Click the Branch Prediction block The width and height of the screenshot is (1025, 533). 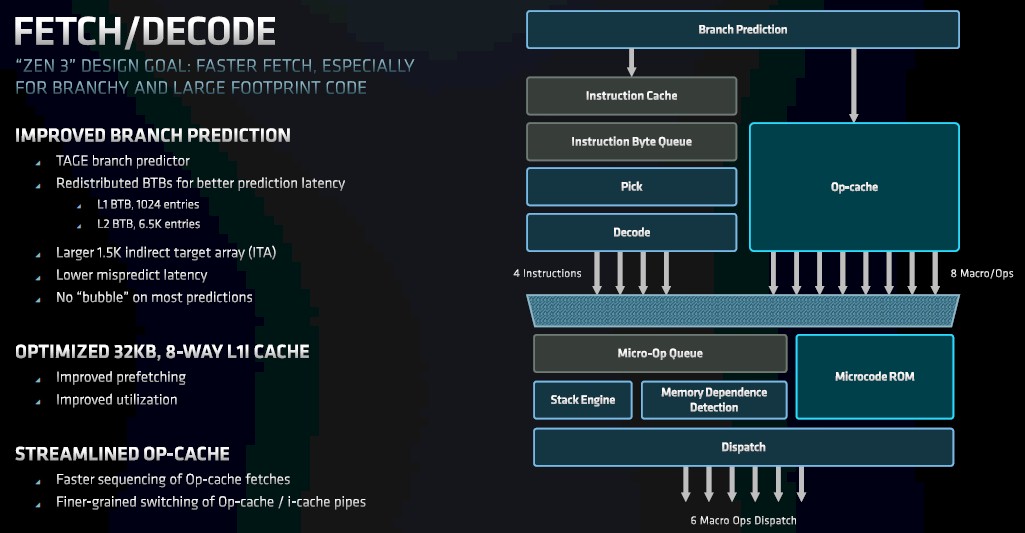click(x=743, y=29)
